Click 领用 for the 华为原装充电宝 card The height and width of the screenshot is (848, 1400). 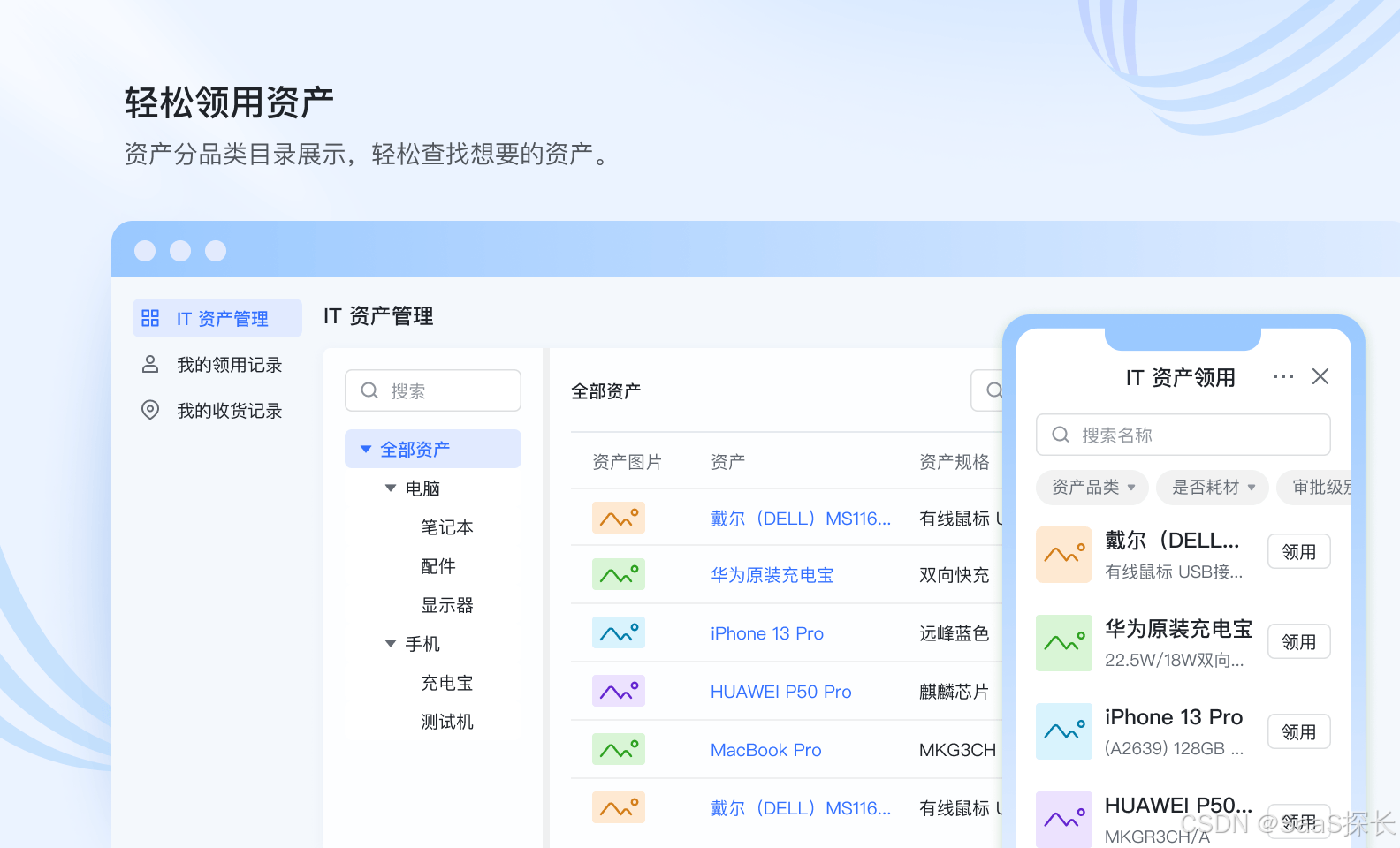click(x=1299, y=641)
